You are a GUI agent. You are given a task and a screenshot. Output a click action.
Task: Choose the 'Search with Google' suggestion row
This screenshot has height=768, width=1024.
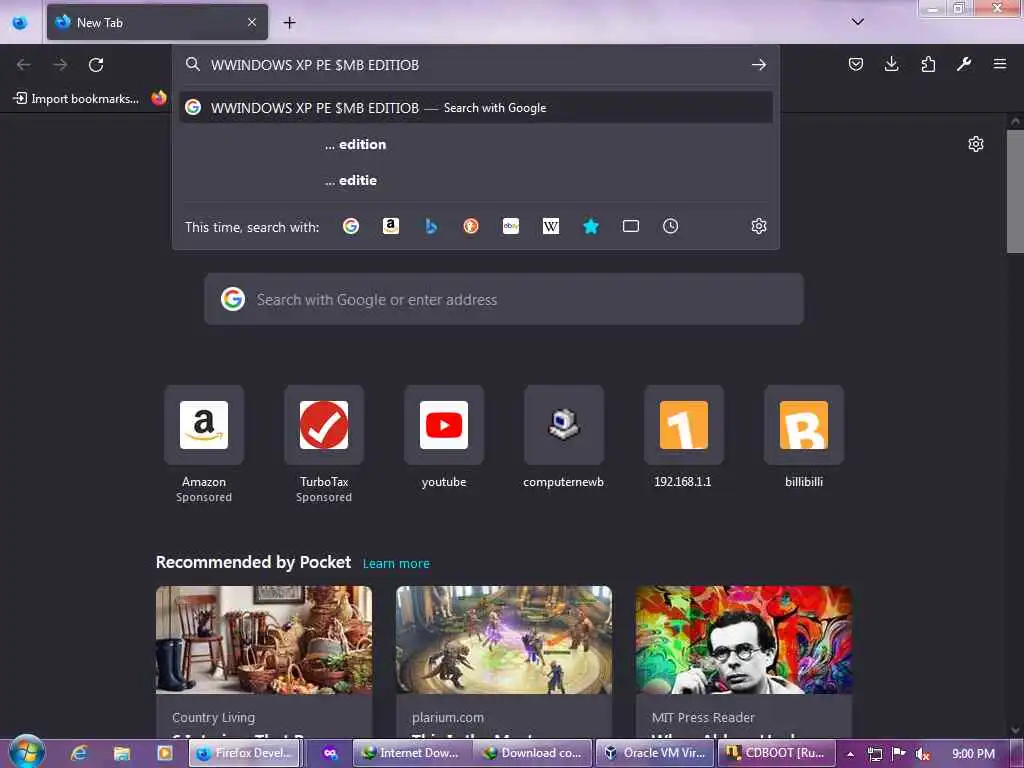coord(476,108)
